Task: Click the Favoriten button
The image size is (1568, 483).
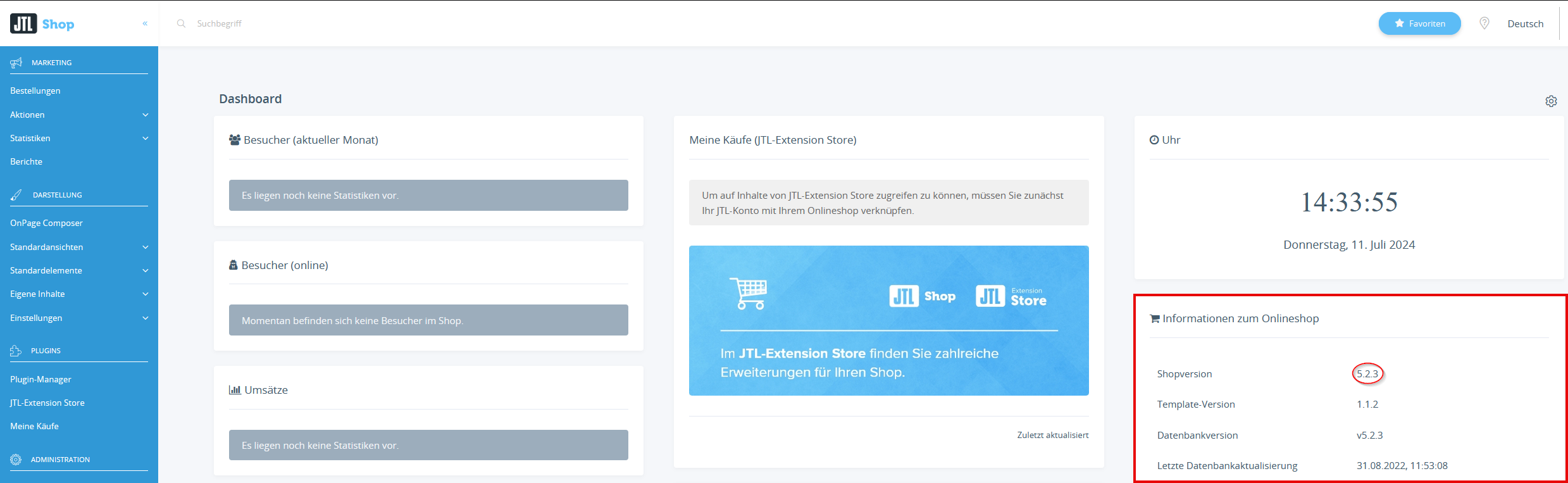Action: coord(1419,23)
